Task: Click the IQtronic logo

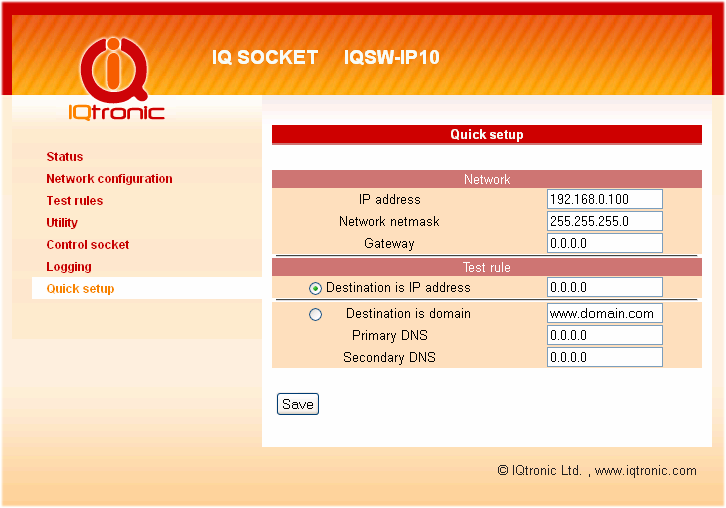Action: (116, 79)
